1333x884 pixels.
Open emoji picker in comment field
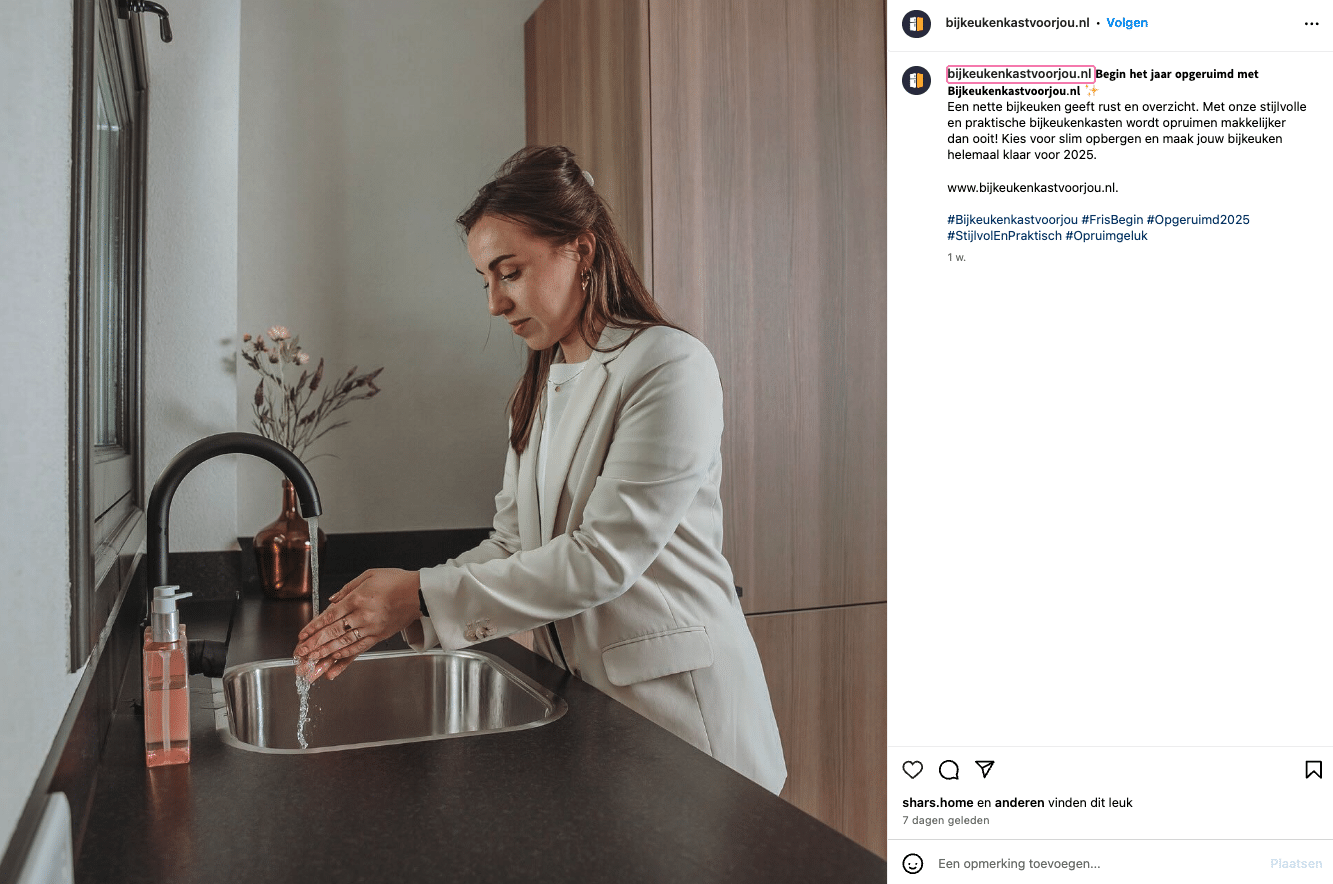click(912, 863)
